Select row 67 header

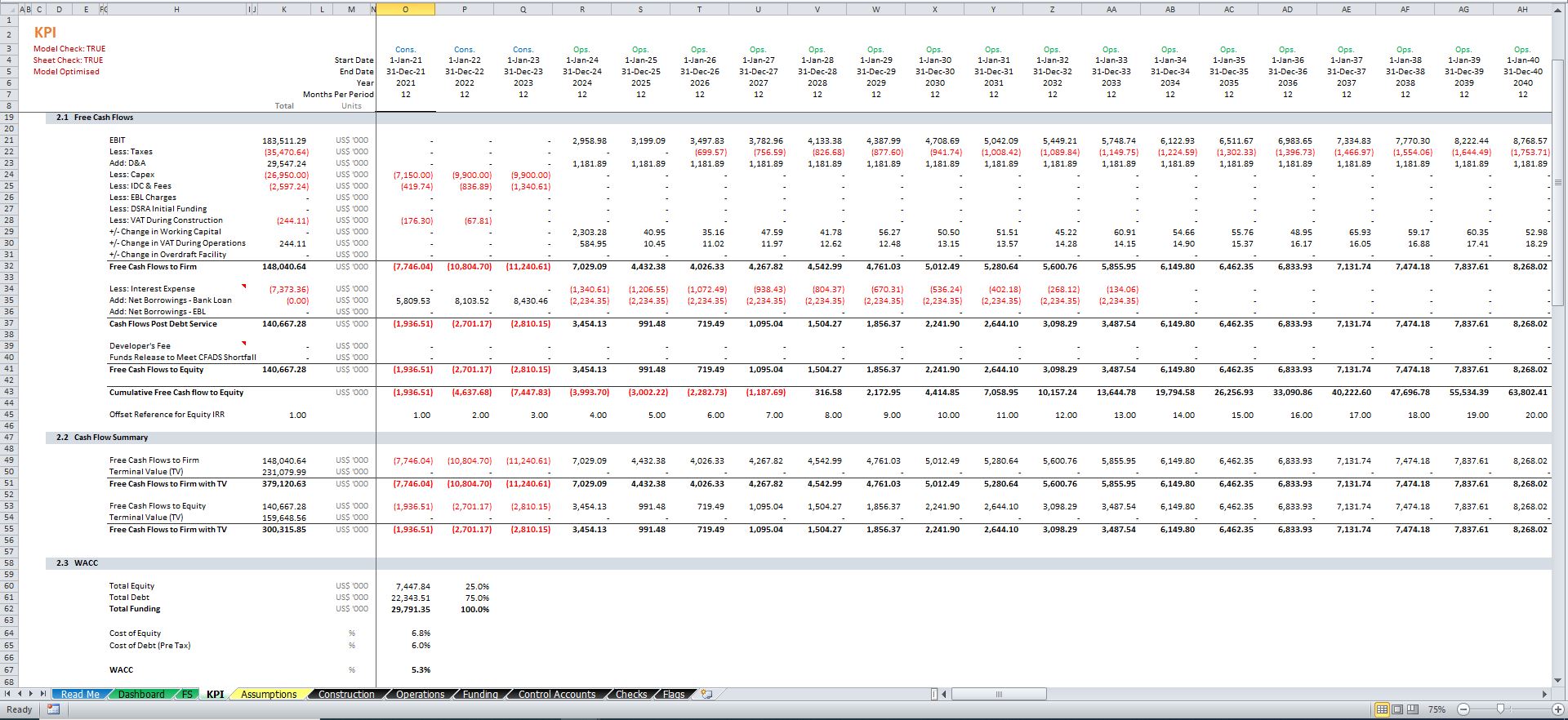point(9,669)
